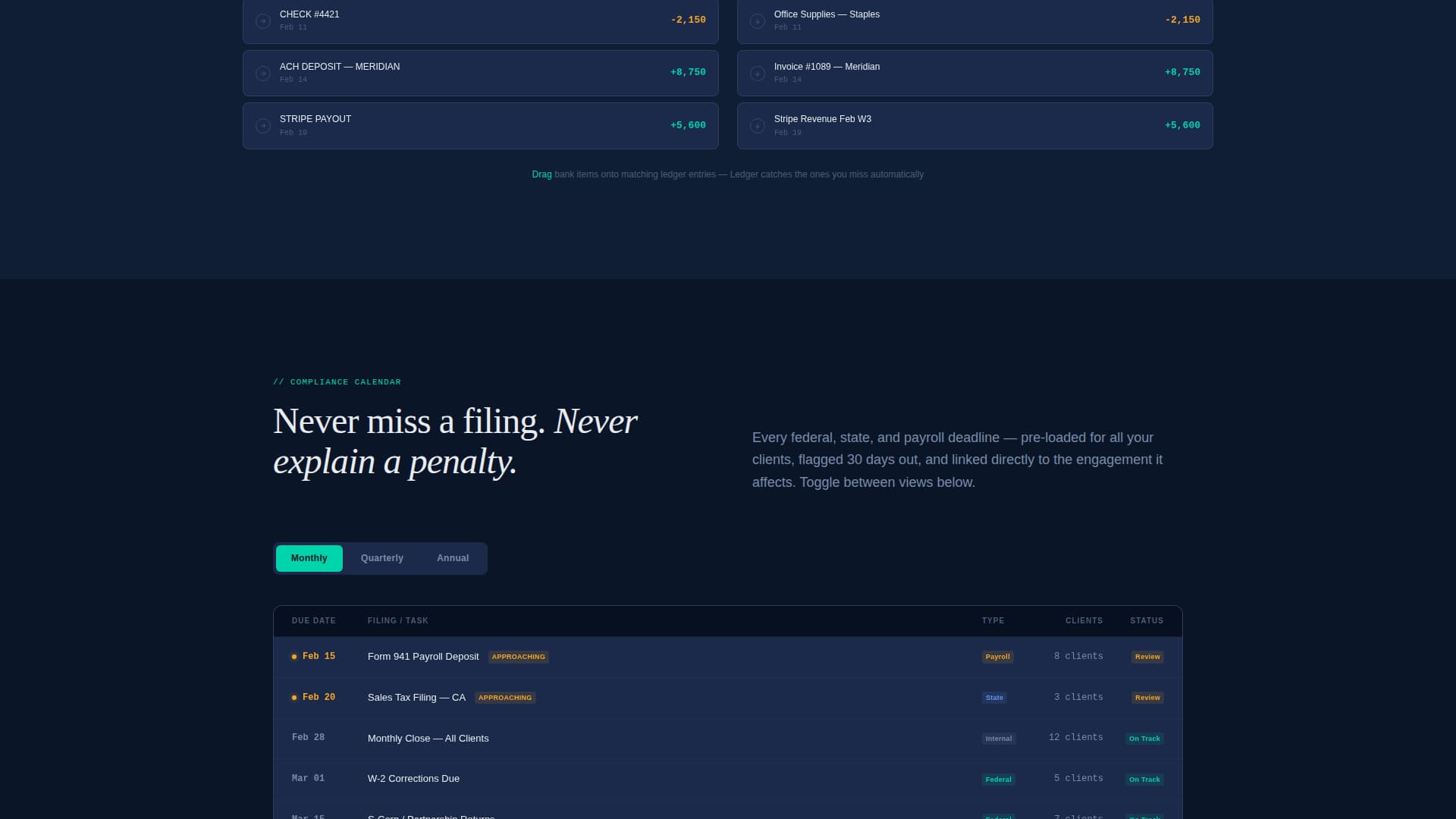Click the State type tag
Viewport: 1456px width, 819px height.
coord(994,698)
